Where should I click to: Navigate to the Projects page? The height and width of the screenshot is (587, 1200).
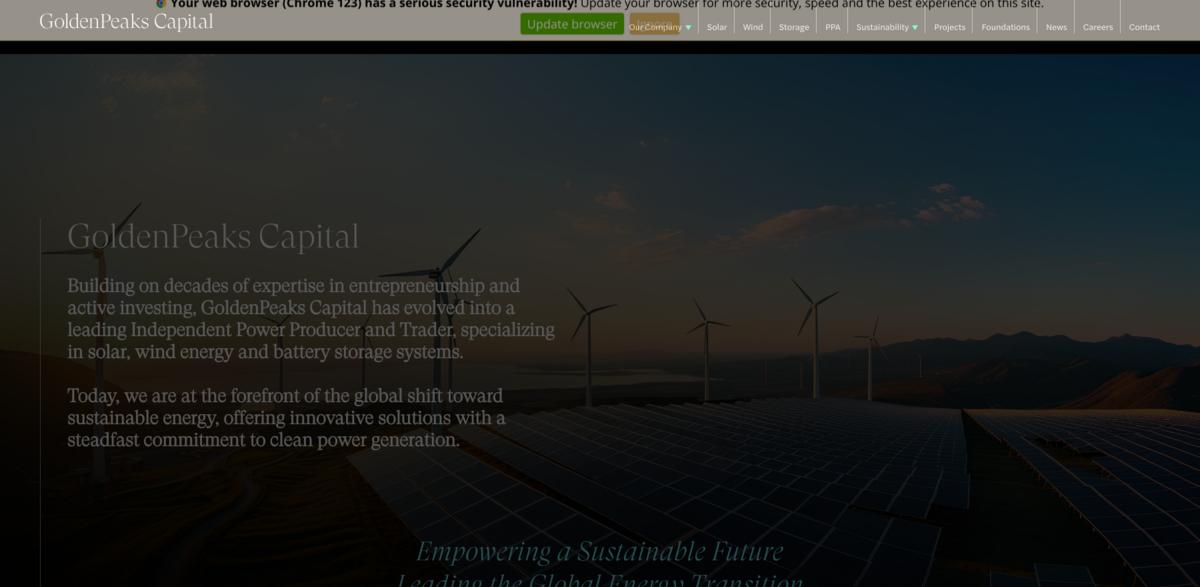point(949,27)
